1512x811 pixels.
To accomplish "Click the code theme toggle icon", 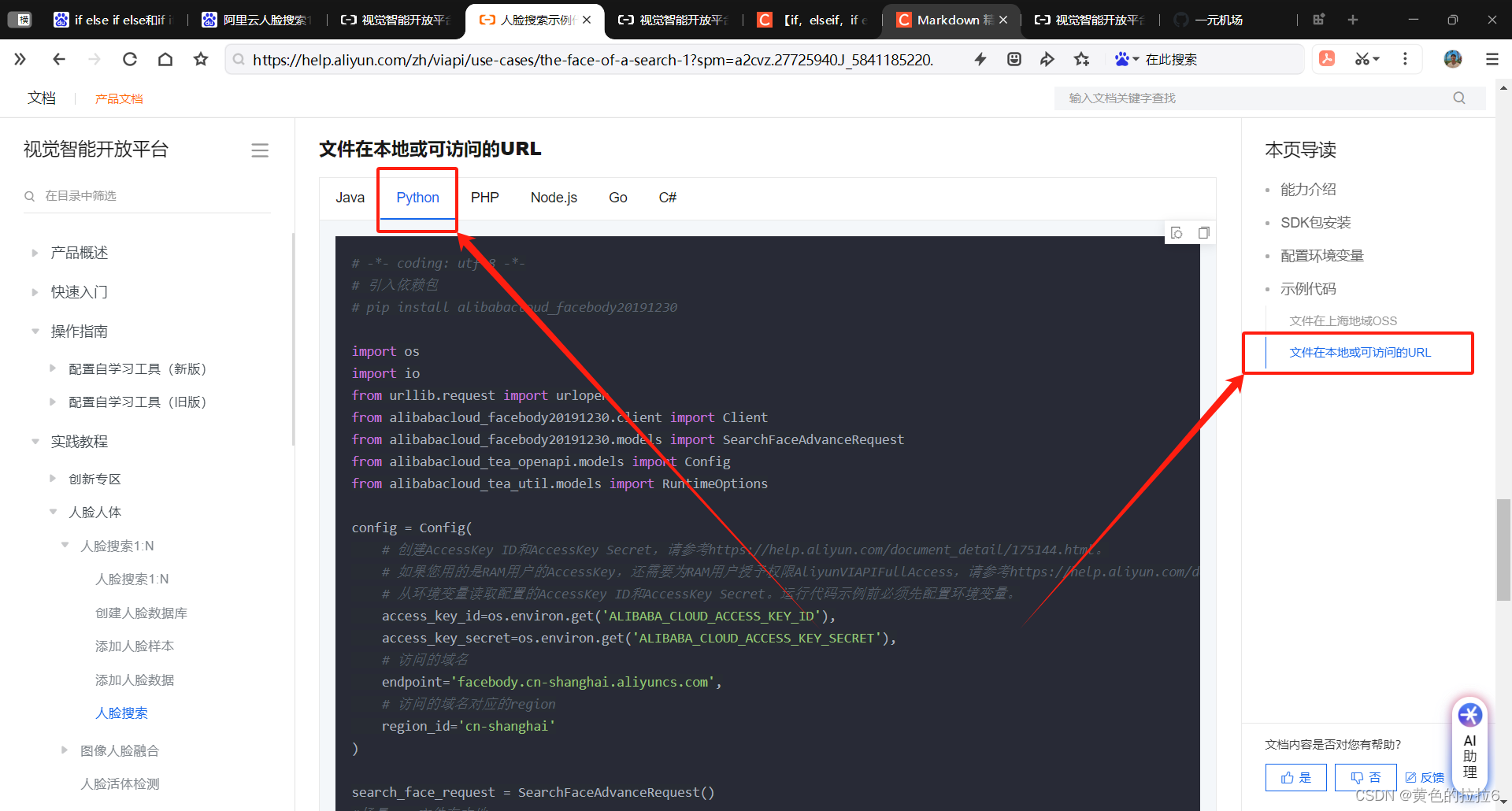I will pos(1177,232).
